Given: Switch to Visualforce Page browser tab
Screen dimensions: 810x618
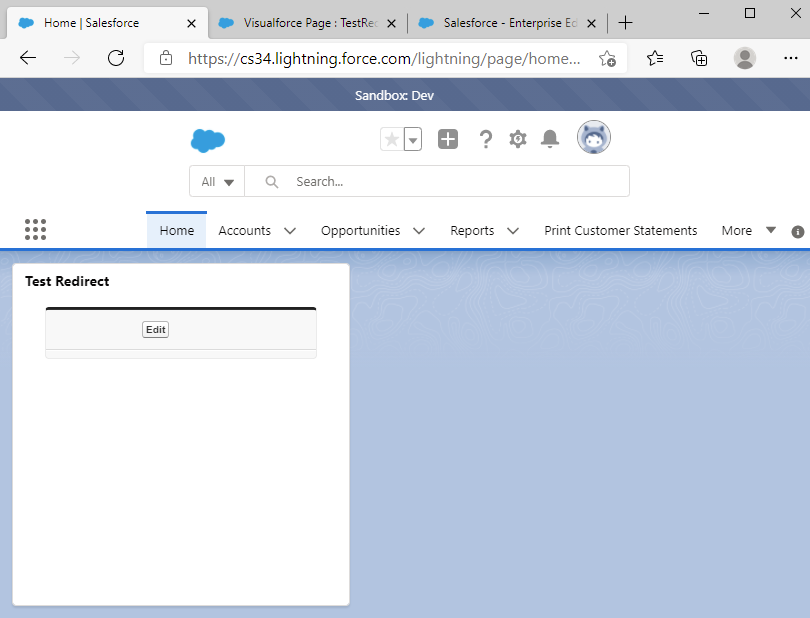Looking at the screenshot, I should pos(298,23).
